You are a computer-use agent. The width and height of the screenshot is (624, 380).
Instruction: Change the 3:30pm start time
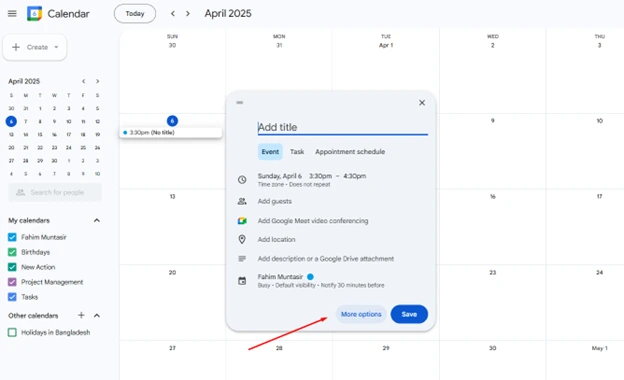click(x=320, y=176)
